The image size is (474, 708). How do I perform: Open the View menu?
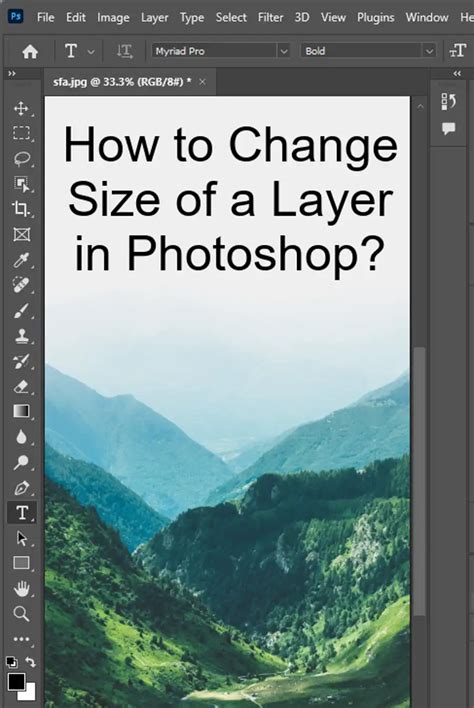pos(333,18)
